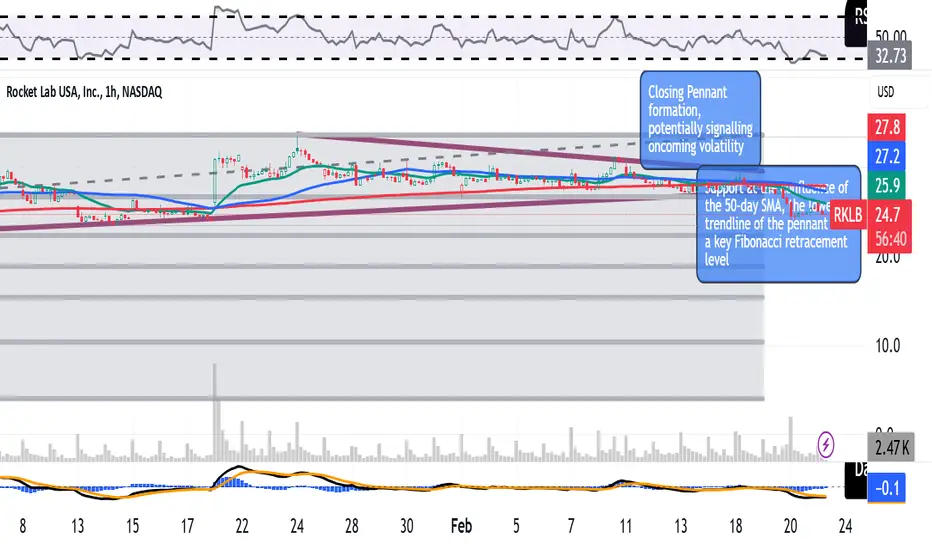Click the 56:40 bar countdown timer
This screenshot has width=932, height=550.
click(890, 240)
